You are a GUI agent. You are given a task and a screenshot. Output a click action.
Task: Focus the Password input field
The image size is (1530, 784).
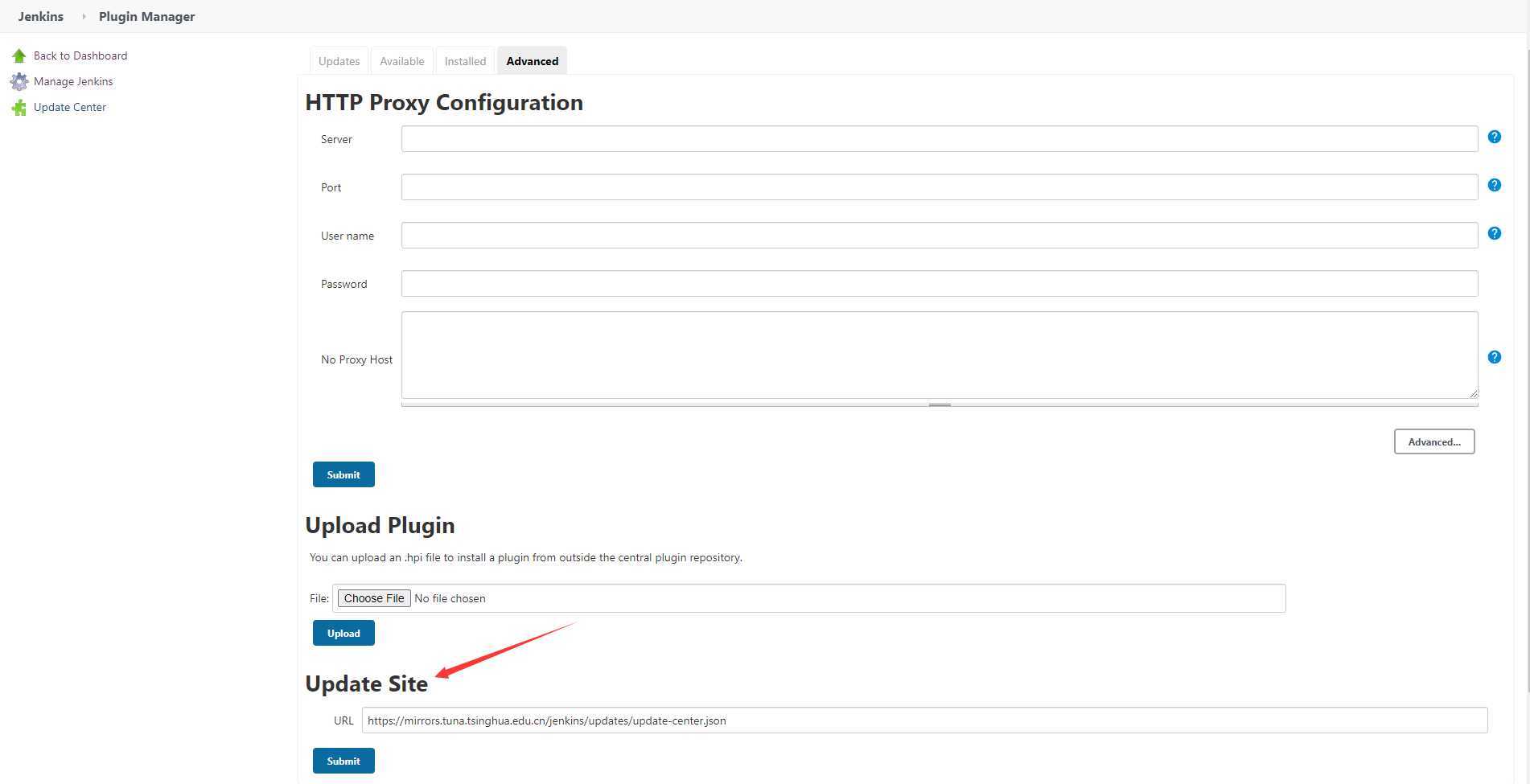click(940, 283)
